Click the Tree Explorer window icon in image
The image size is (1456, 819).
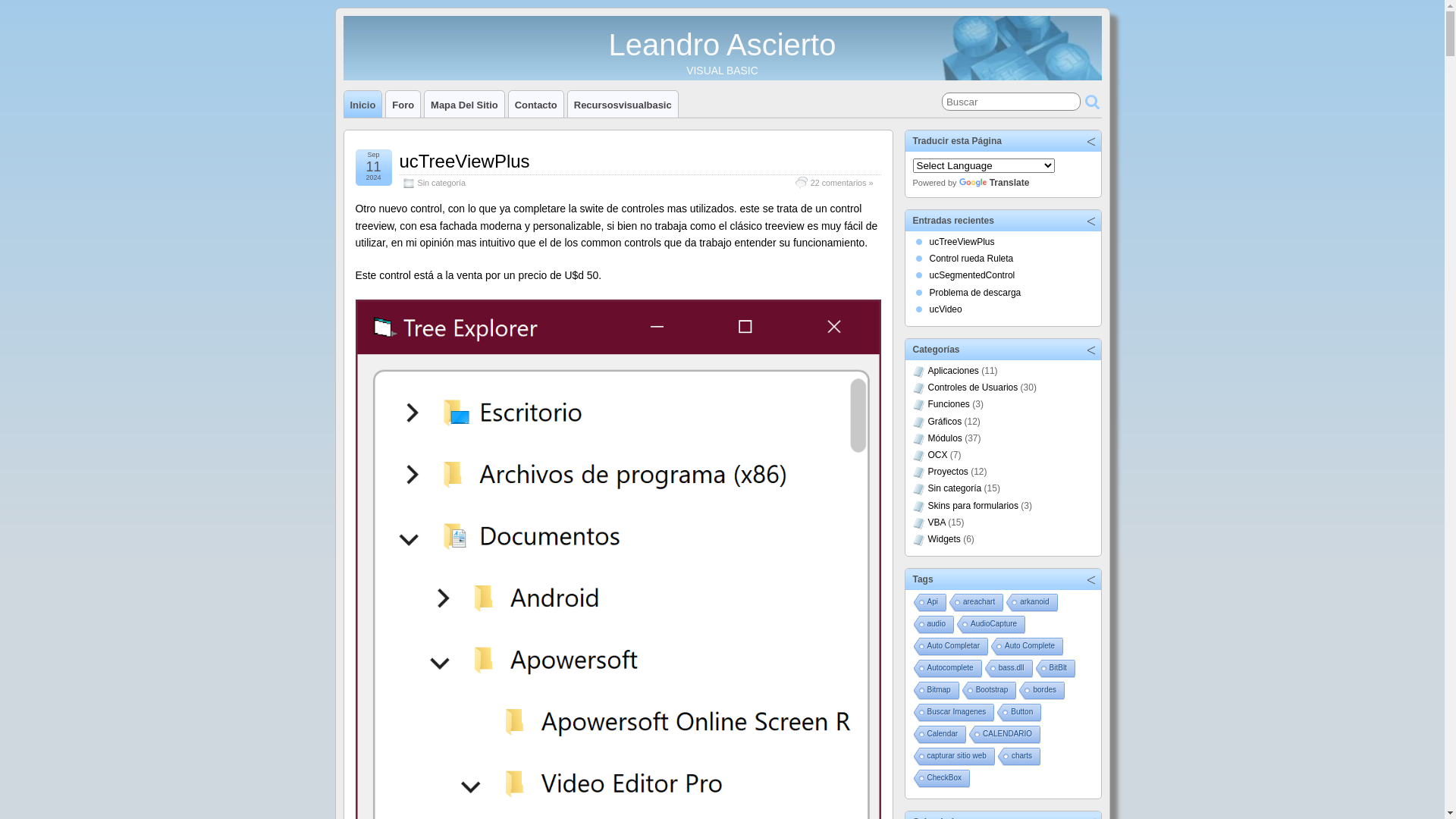[x=384, y=328]
